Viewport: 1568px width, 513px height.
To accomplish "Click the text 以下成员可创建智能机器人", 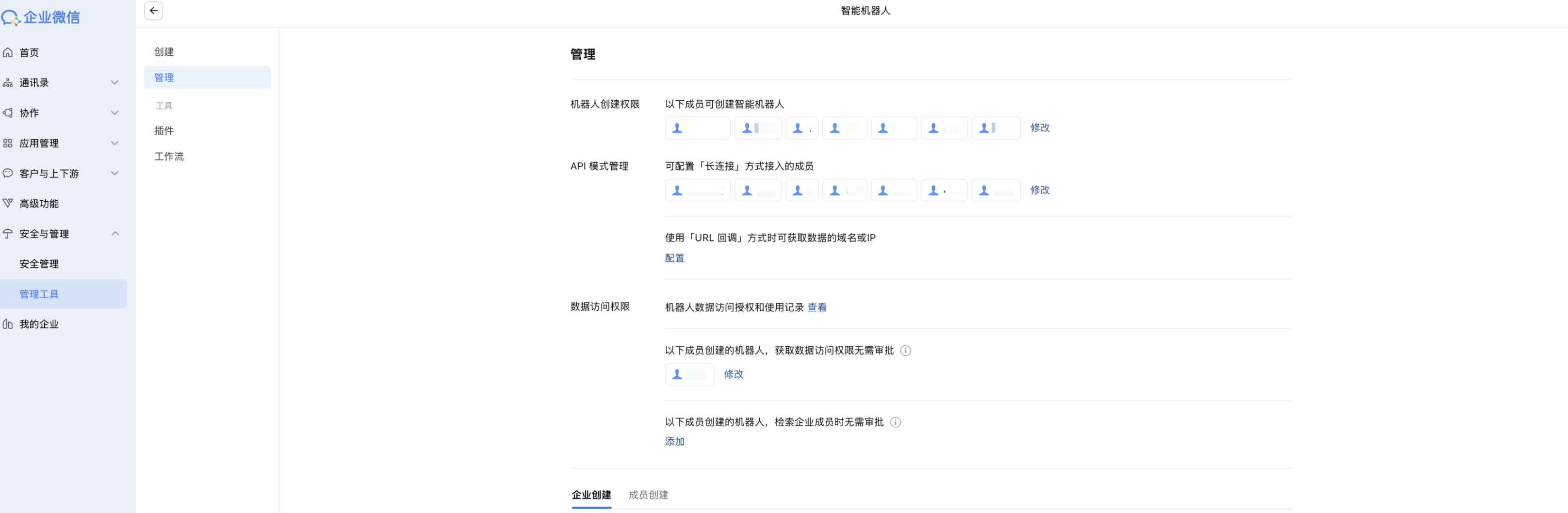I will 724,105.
